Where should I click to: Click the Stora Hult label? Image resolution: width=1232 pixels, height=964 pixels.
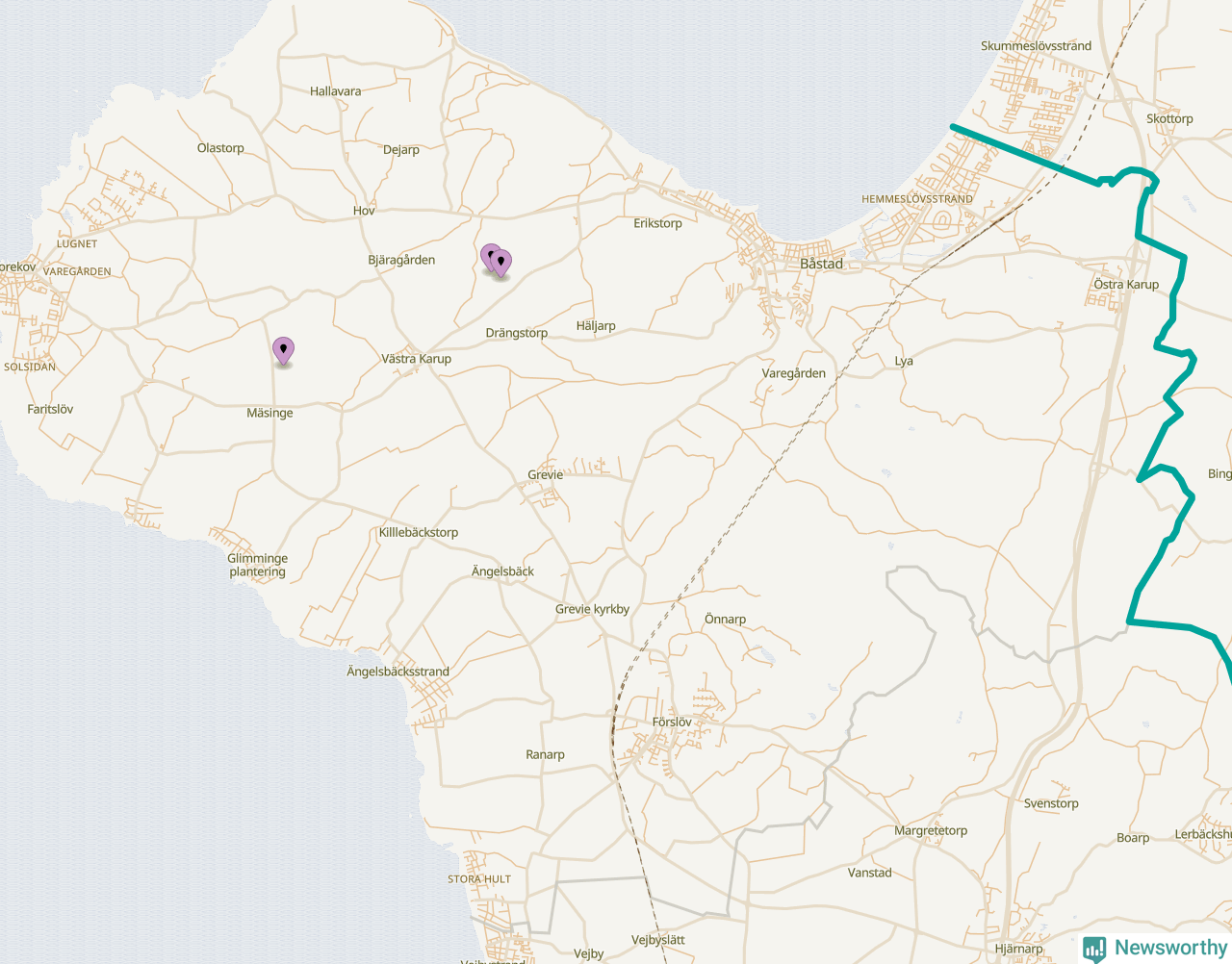point(479,879)
